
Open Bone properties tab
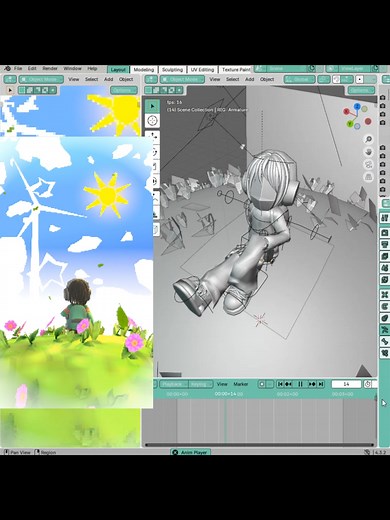(385, 341)
